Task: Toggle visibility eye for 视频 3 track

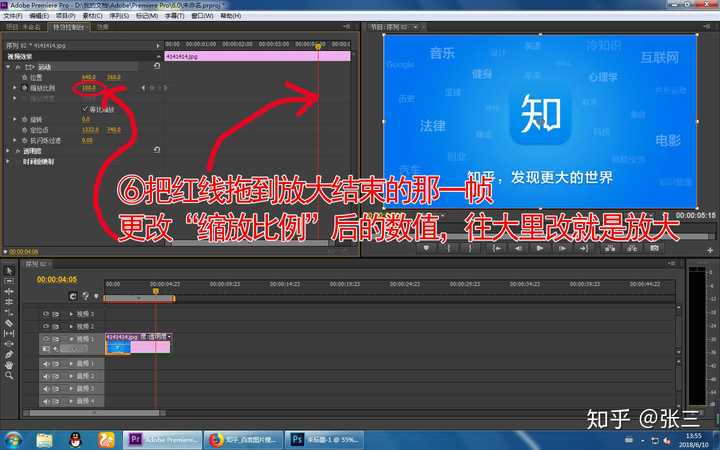Action: tap(46, 314)
